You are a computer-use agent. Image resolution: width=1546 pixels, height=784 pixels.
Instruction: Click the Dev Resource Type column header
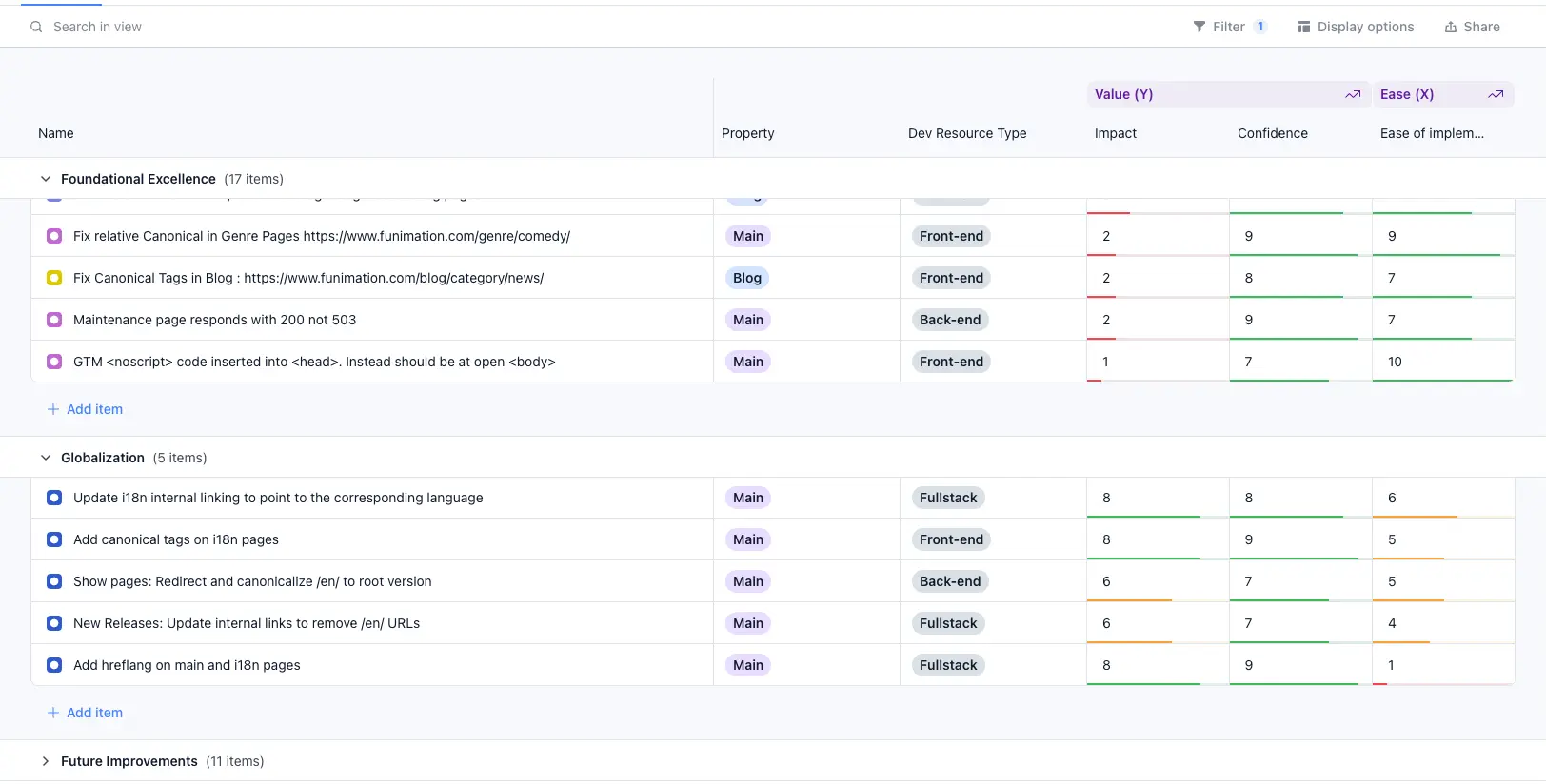pos(966,133)
